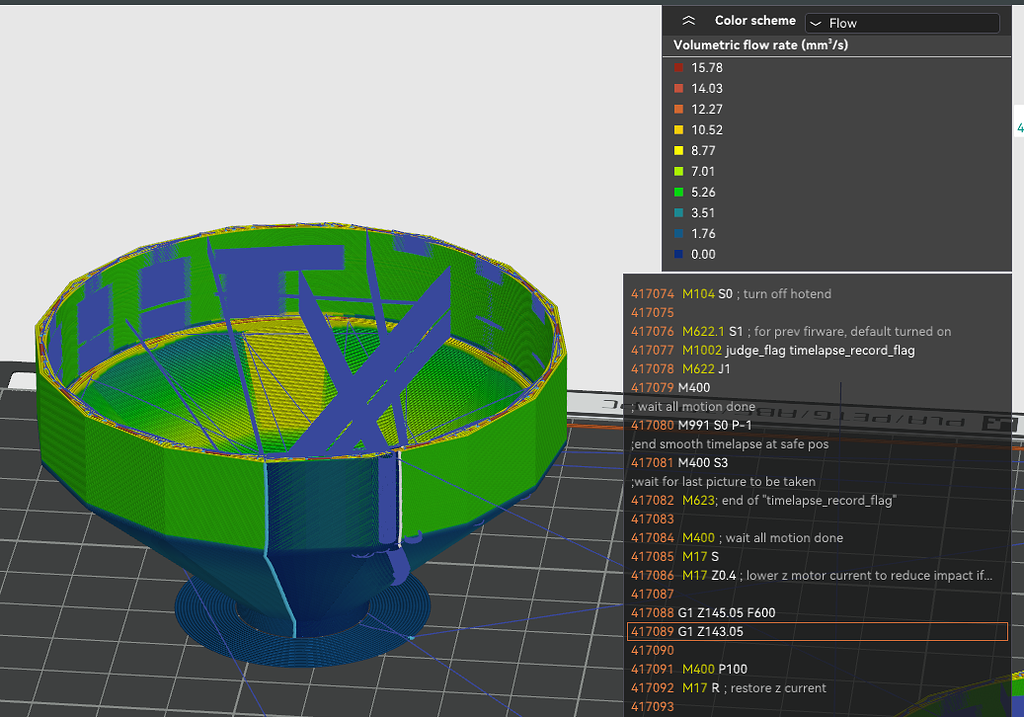The image size is (1024, 717).
Task: Open the Flow color scheme dropdown
Action: click(902, 23)
